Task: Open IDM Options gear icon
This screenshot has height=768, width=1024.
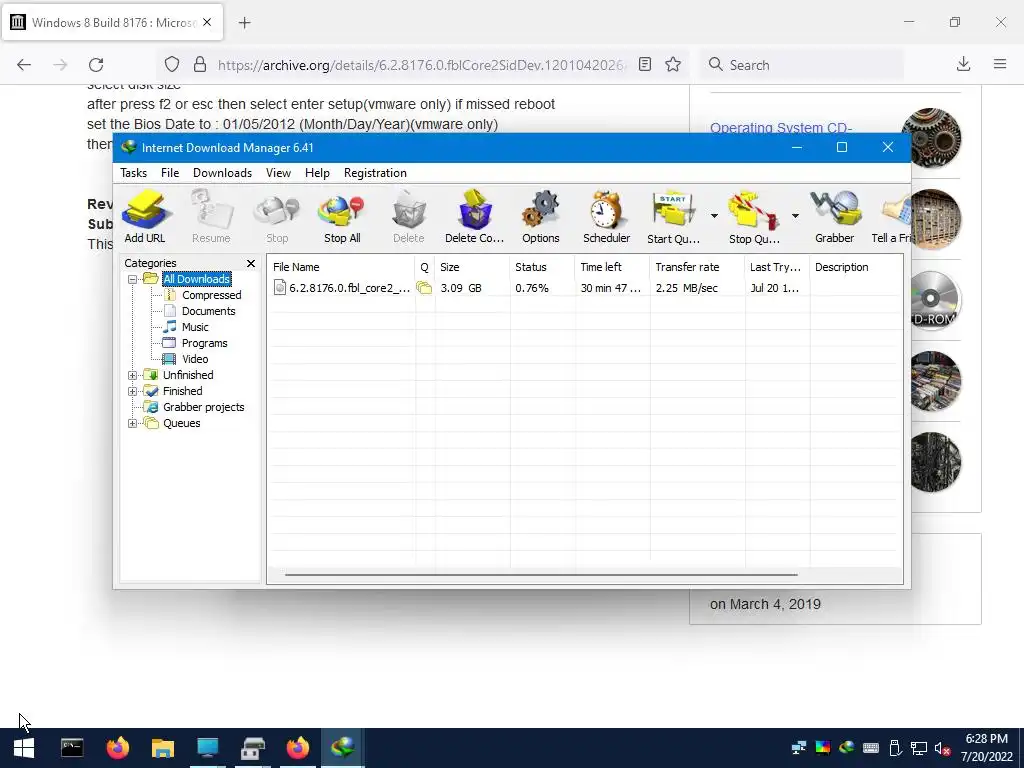Action: coord(540,217)
